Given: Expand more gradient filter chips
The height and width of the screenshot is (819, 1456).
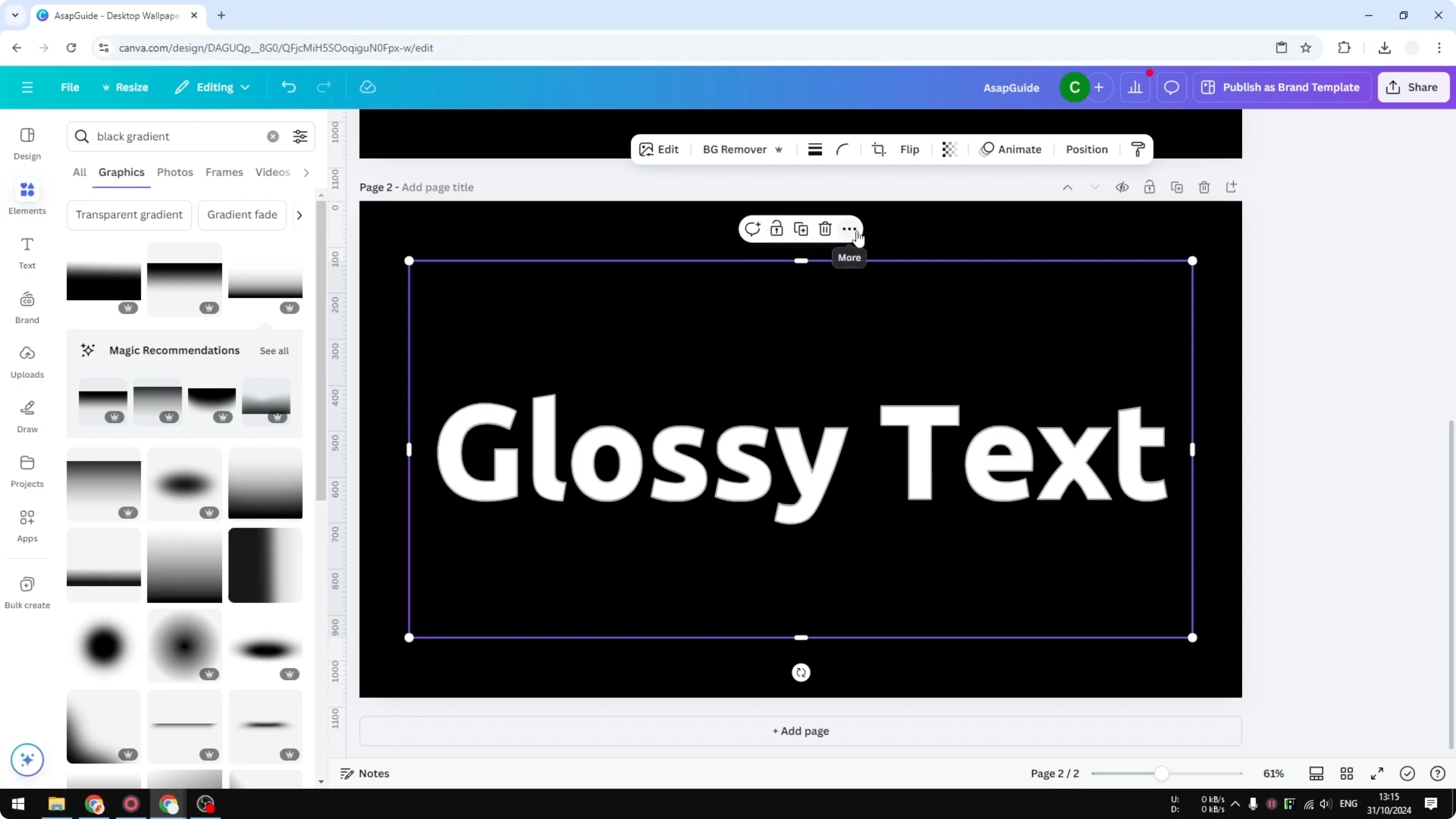Looking at the screenshot, I should [299, 215].
